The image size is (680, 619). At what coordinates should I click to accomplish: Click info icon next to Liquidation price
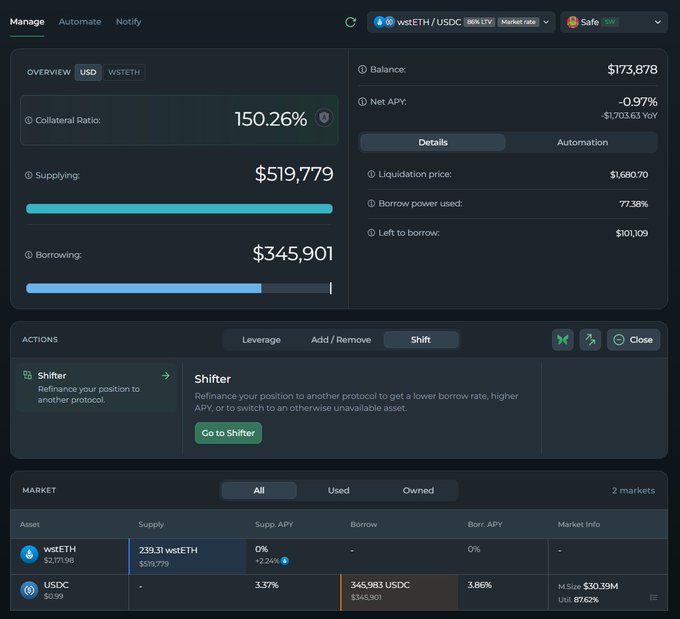tap(371, 174)
